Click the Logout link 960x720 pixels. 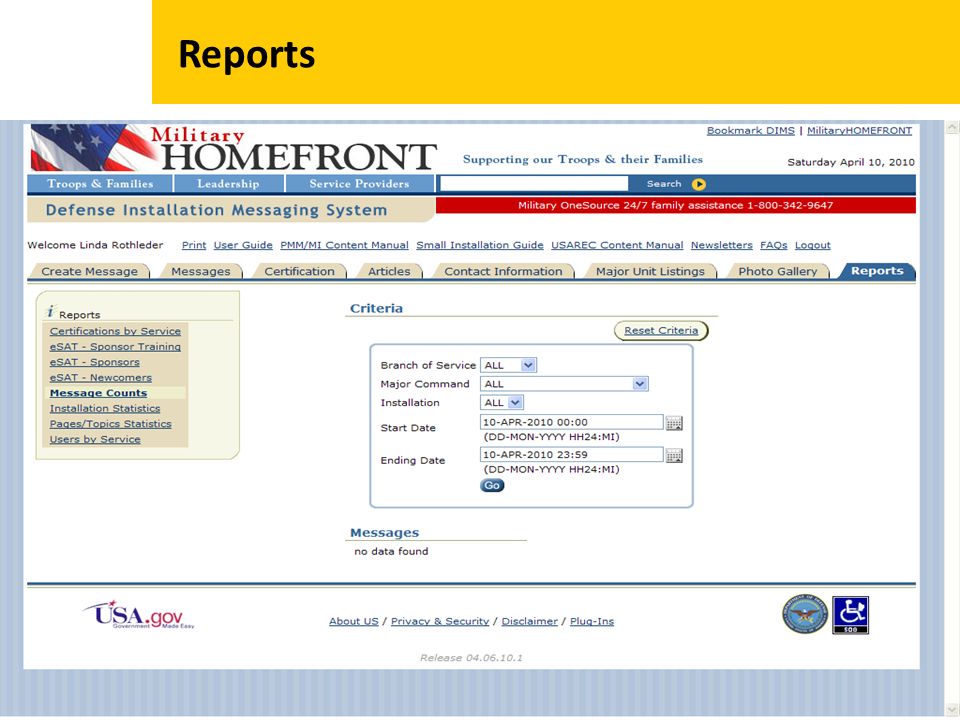[x=812, y=245]
